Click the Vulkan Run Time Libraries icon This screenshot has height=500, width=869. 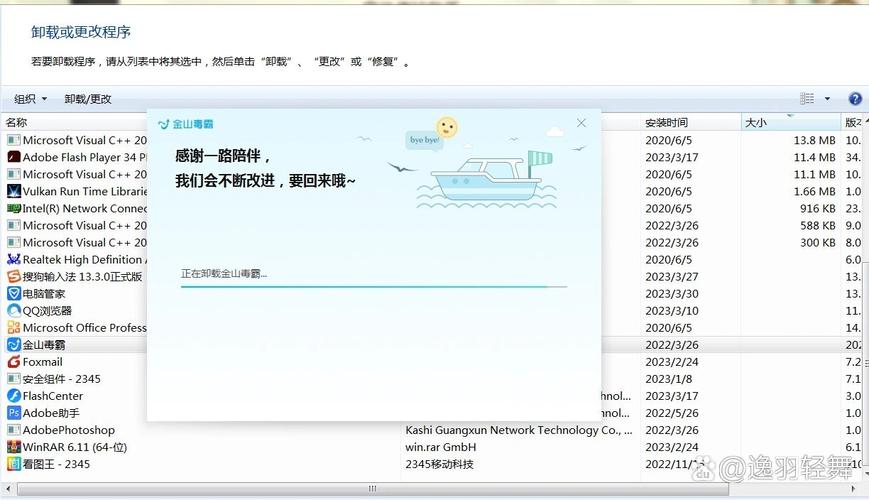(x=14, y=191)
